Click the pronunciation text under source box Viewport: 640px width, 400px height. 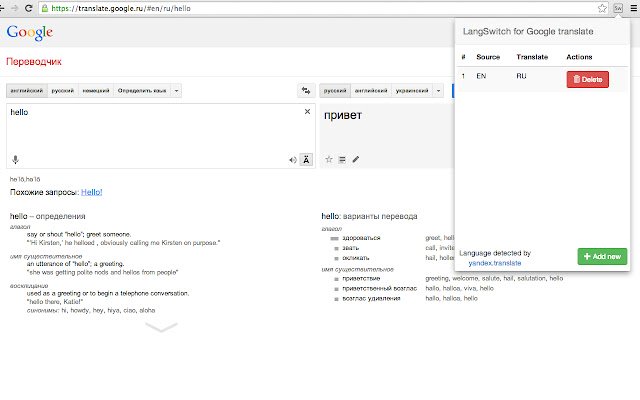pos(25,179)
